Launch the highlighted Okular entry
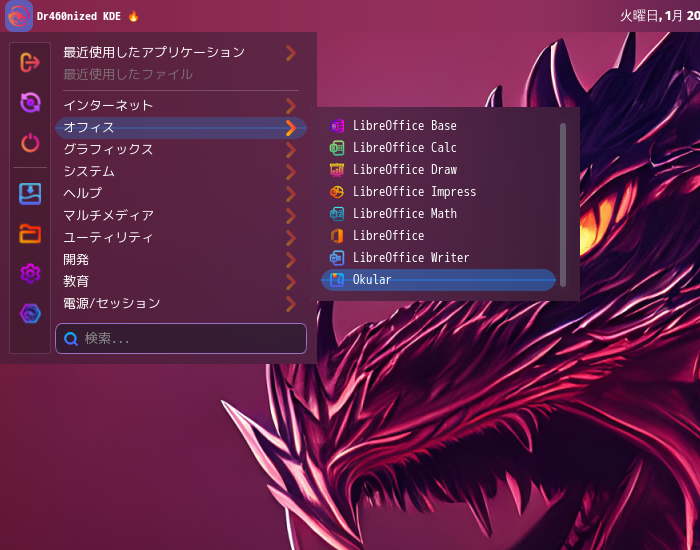Screen dimensions: 700x550 tap(438, 280)
